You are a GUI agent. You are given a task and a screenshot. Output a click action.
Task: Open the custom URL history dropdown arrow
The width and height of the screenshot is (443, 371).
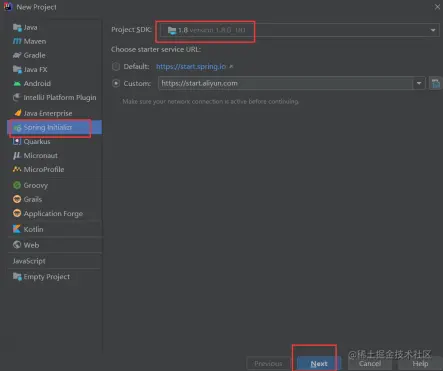(419, 83)
